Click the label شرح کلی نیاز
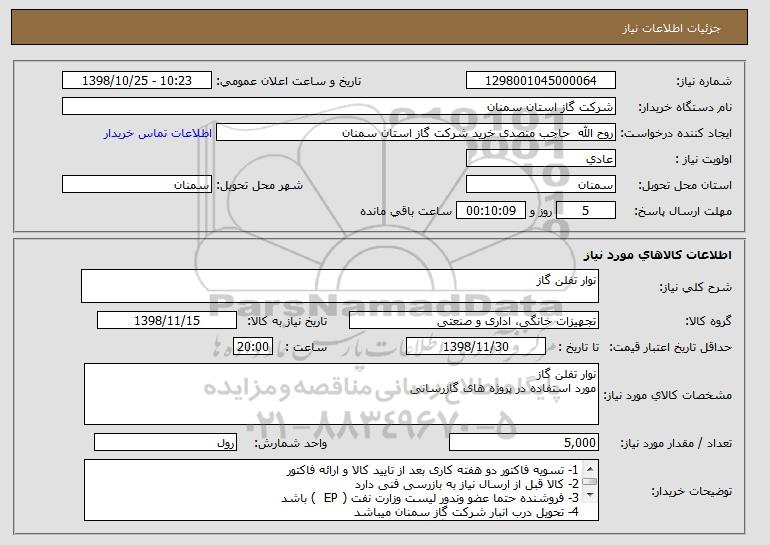 click(x=695, y=288)
